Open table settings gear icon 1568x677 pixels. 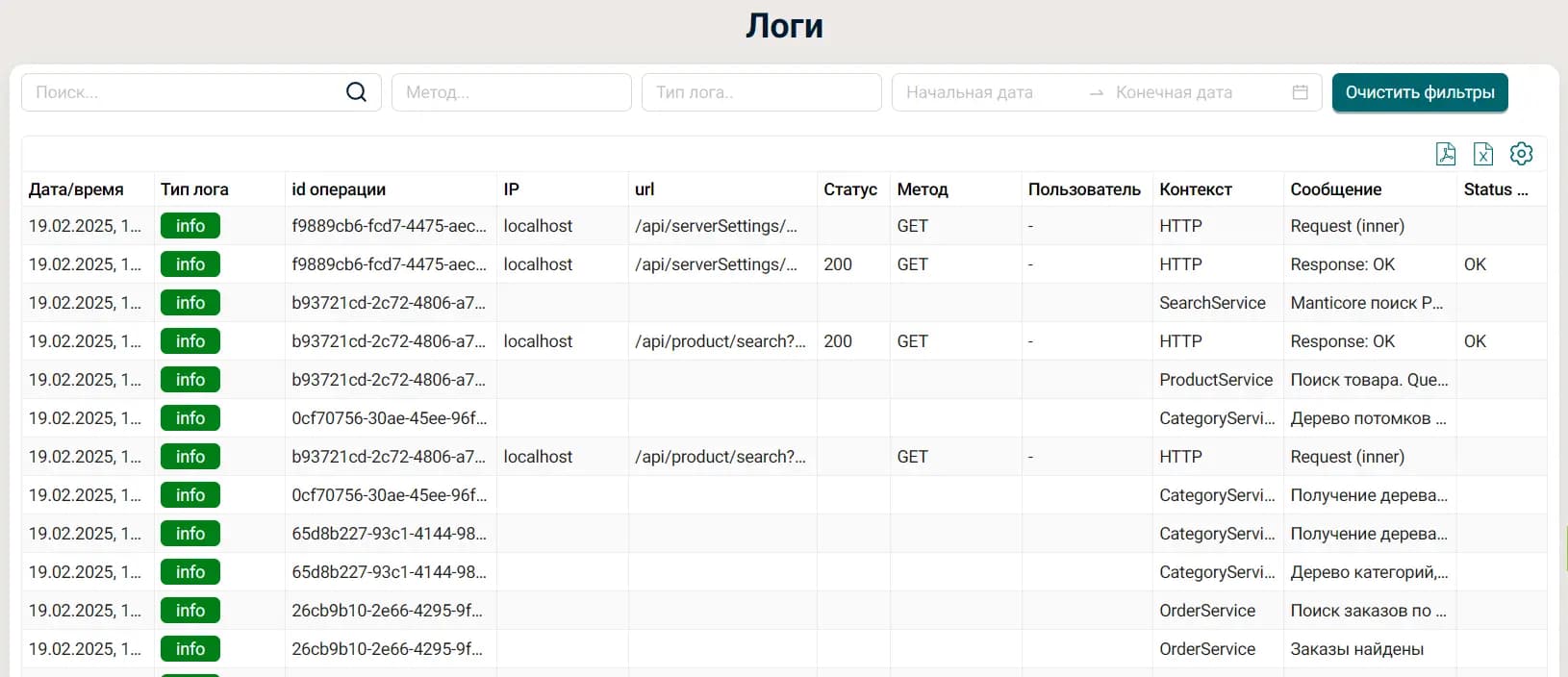1521,154
